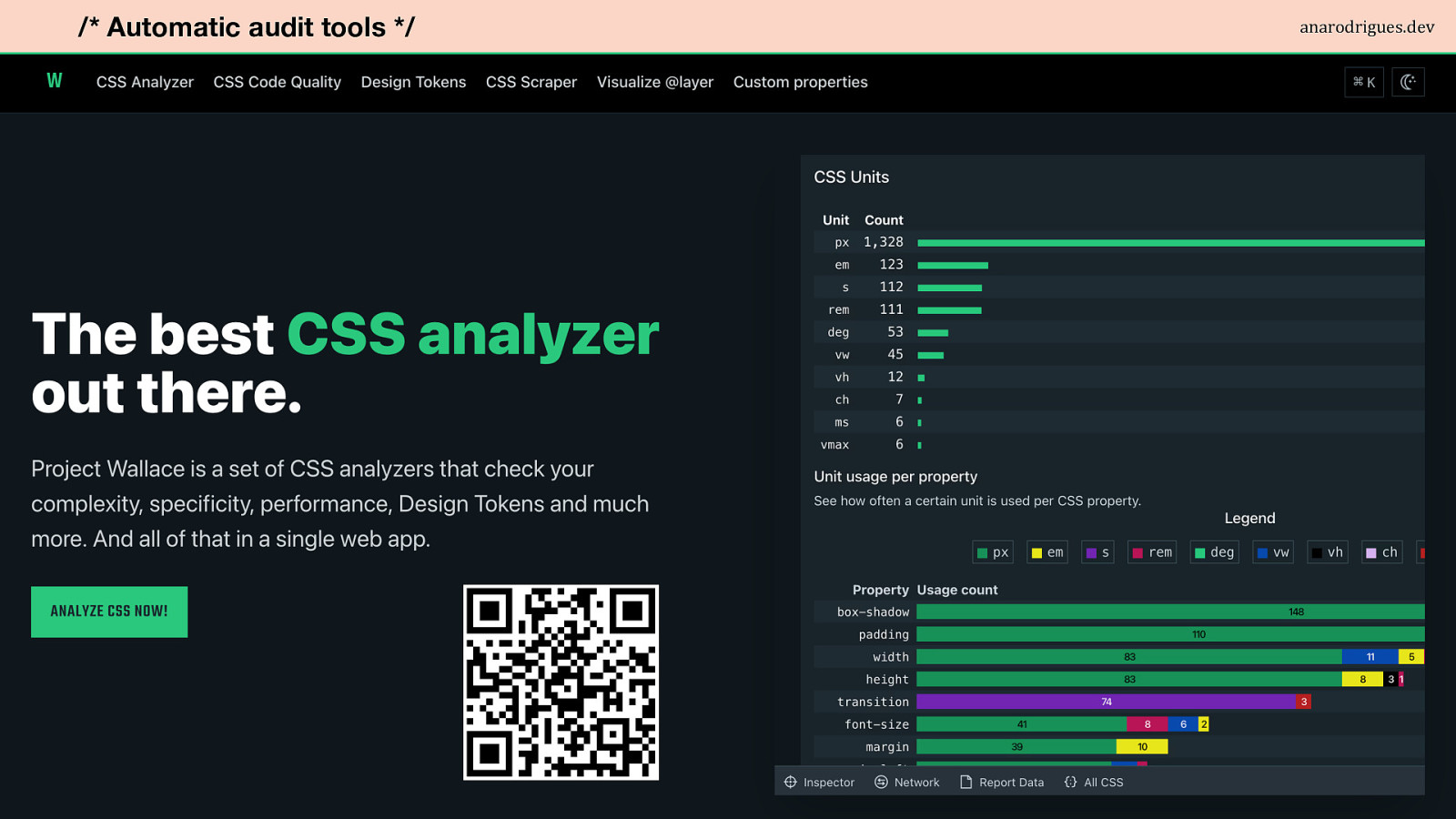Click the Report Data document icon
The width and height of the screenshot is (1456, 819).
point(966,782)
